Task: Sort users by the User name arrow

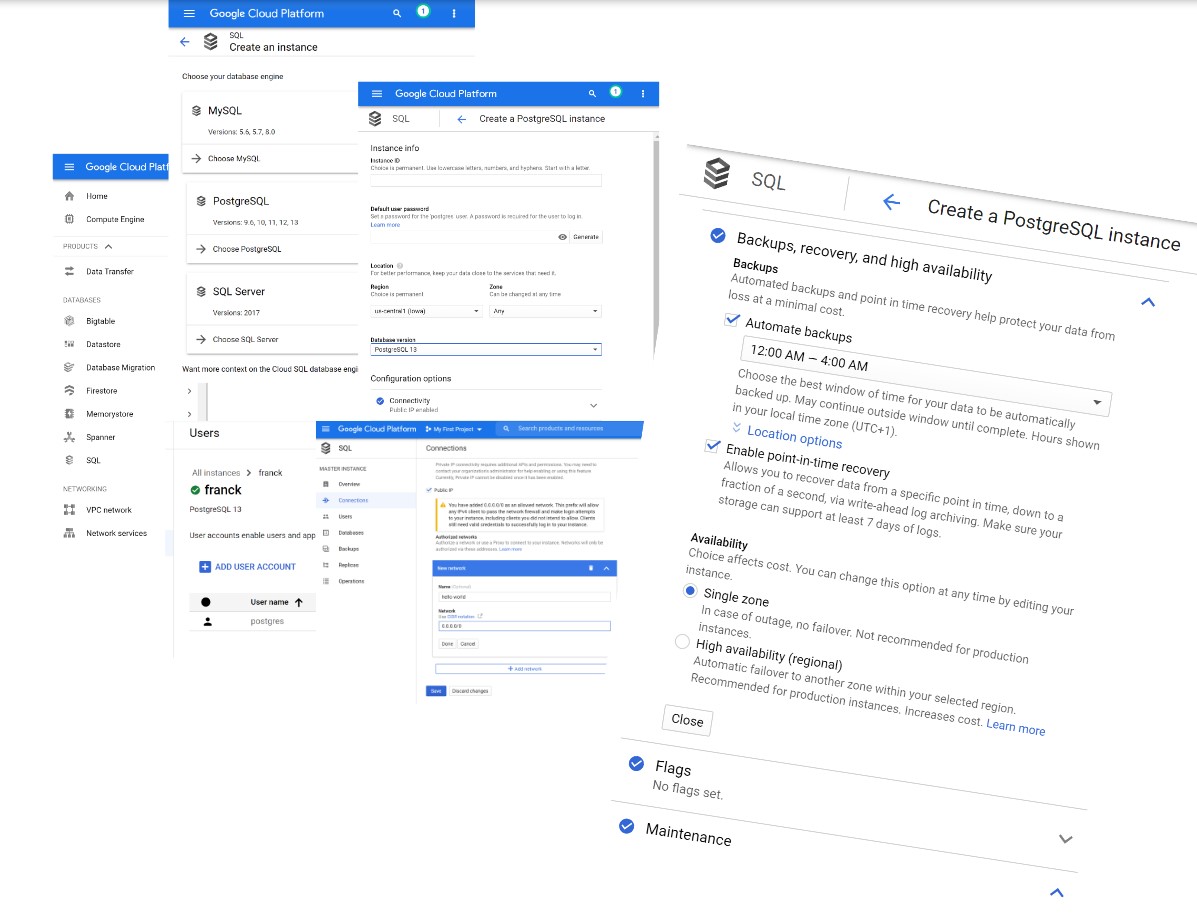Action: tap(298, 602)
